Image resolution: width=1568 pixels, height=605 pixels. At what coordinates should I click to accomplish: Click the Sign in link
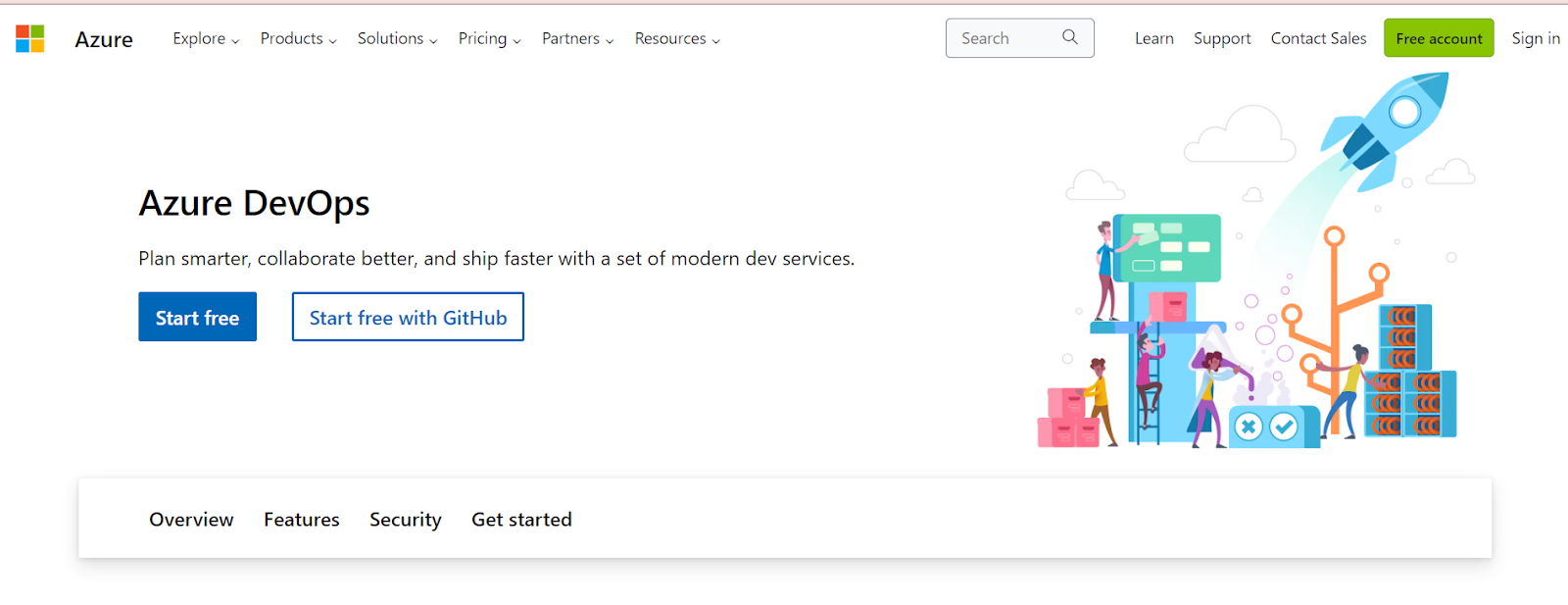[x=1536, y=38]
